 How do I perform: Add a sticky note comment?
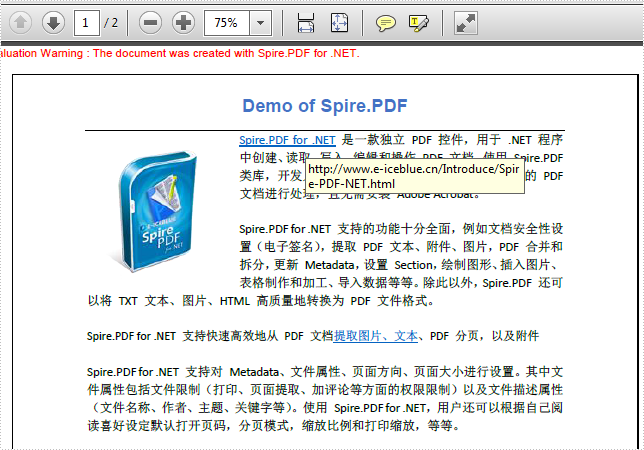click(x=385, y=22)
